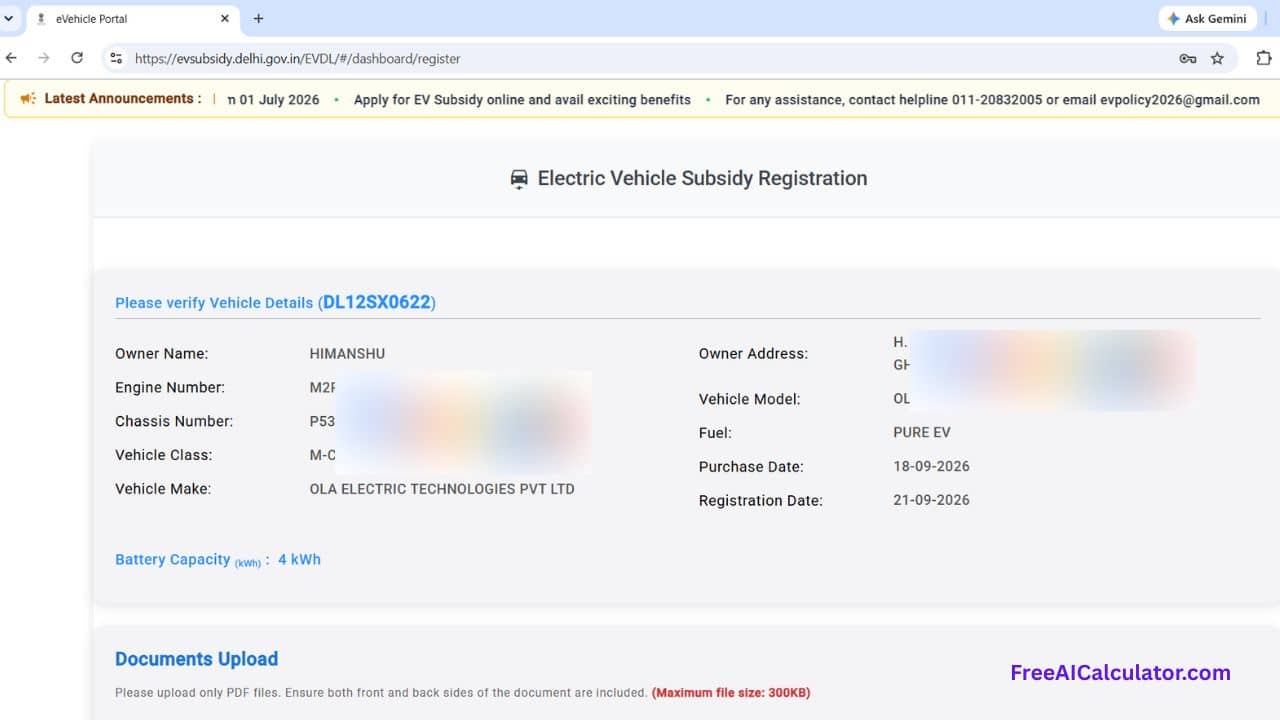The height and width of the screenshot is (720, 1280).
Task: Click the browser forward arrow
Action: click(44, 58)
